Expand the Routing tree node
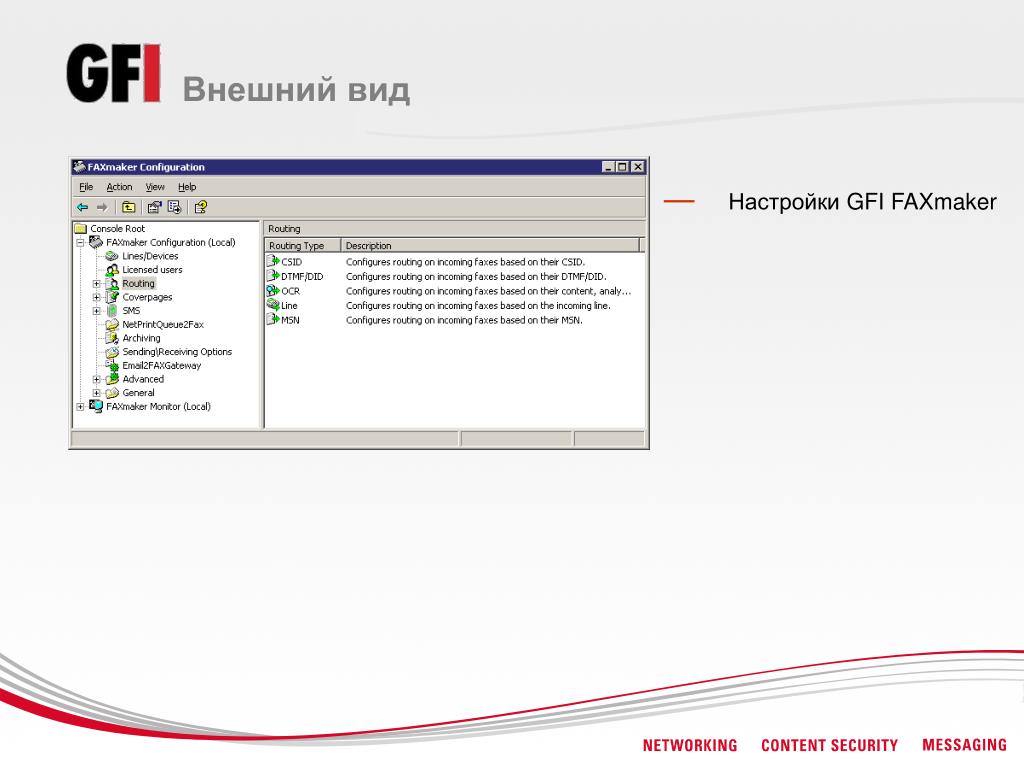The image size is (1024, 768). tap(97, 284)
